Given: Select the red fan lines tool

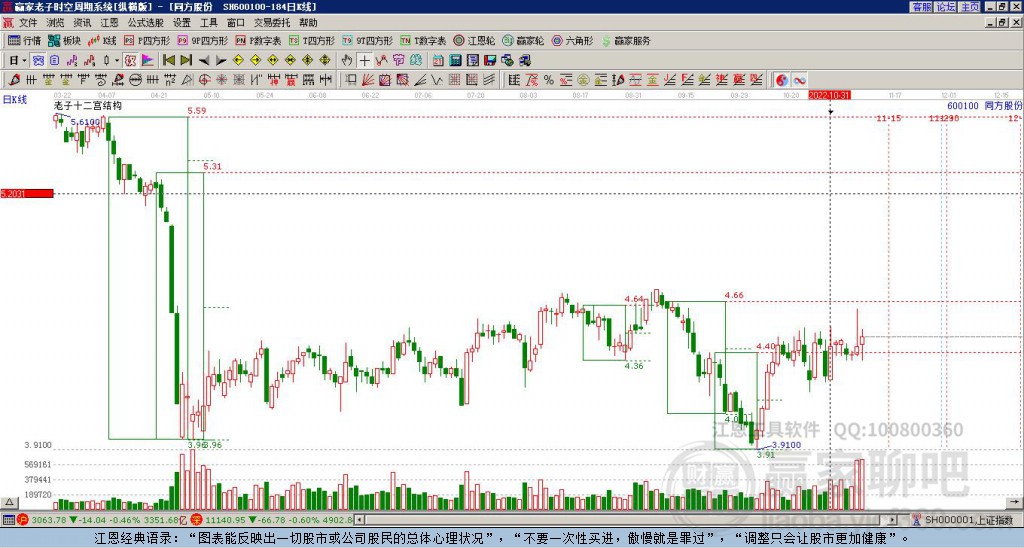Looking at the screenshot, I should tap(368, 80).
